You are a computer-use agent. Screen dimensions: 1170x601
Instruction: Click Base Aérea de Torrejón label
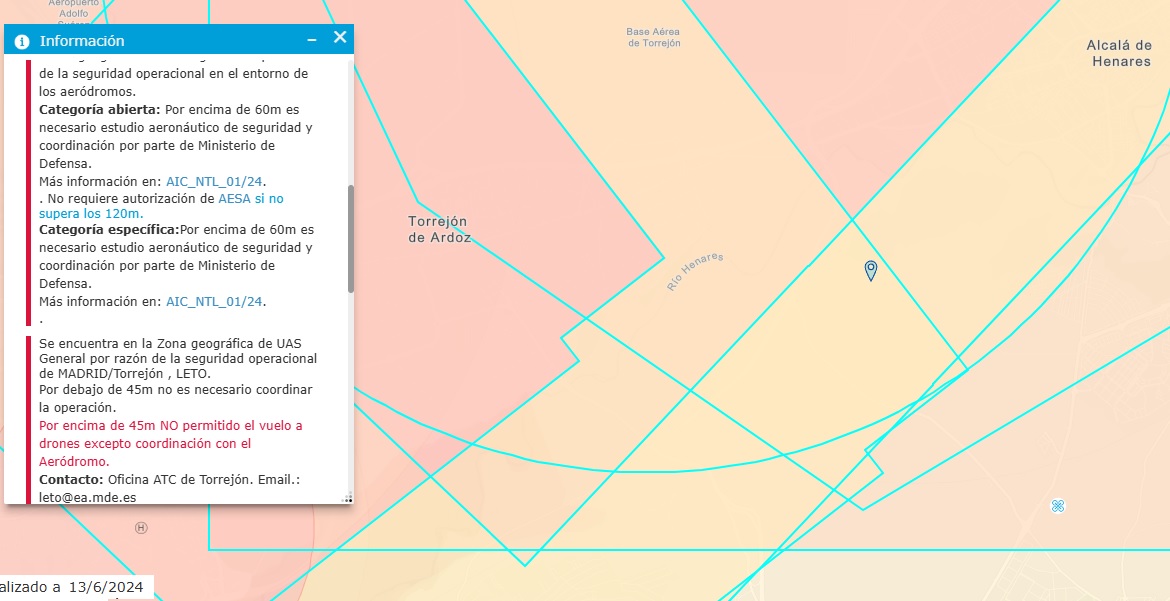tap(653, 37)
